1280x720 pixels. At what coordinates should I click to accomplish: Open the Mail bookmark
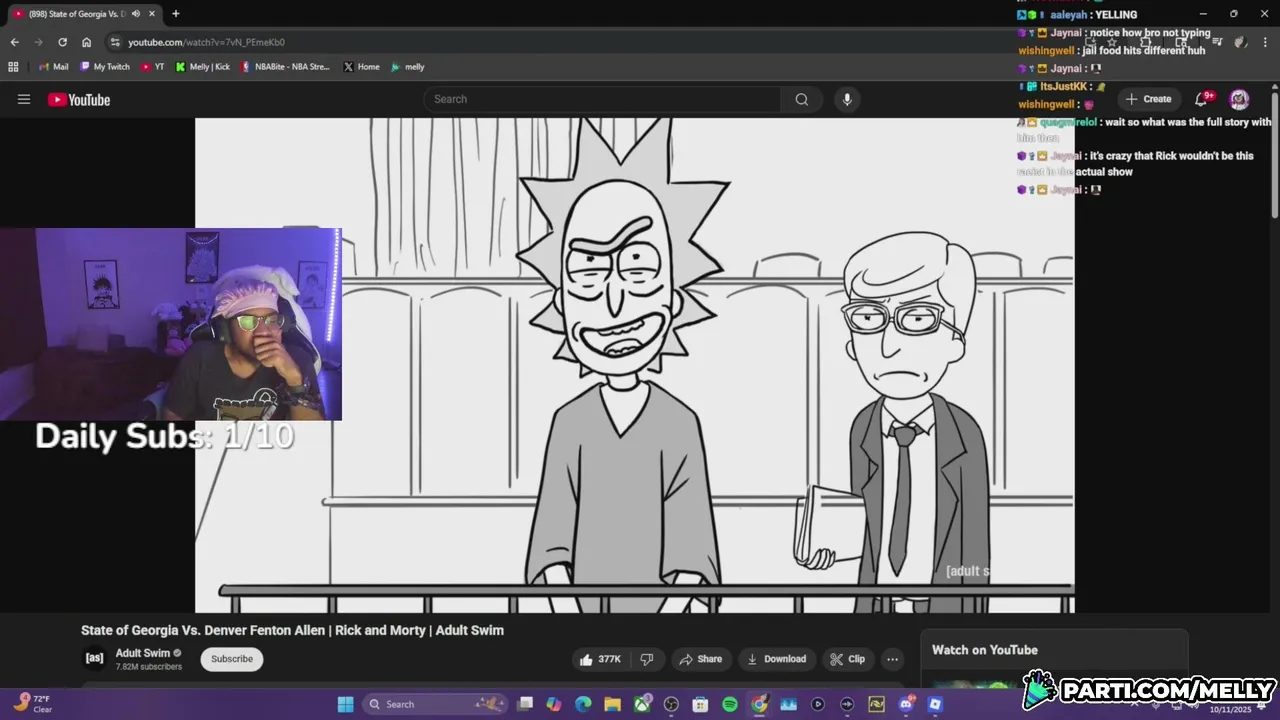(53, 67)
